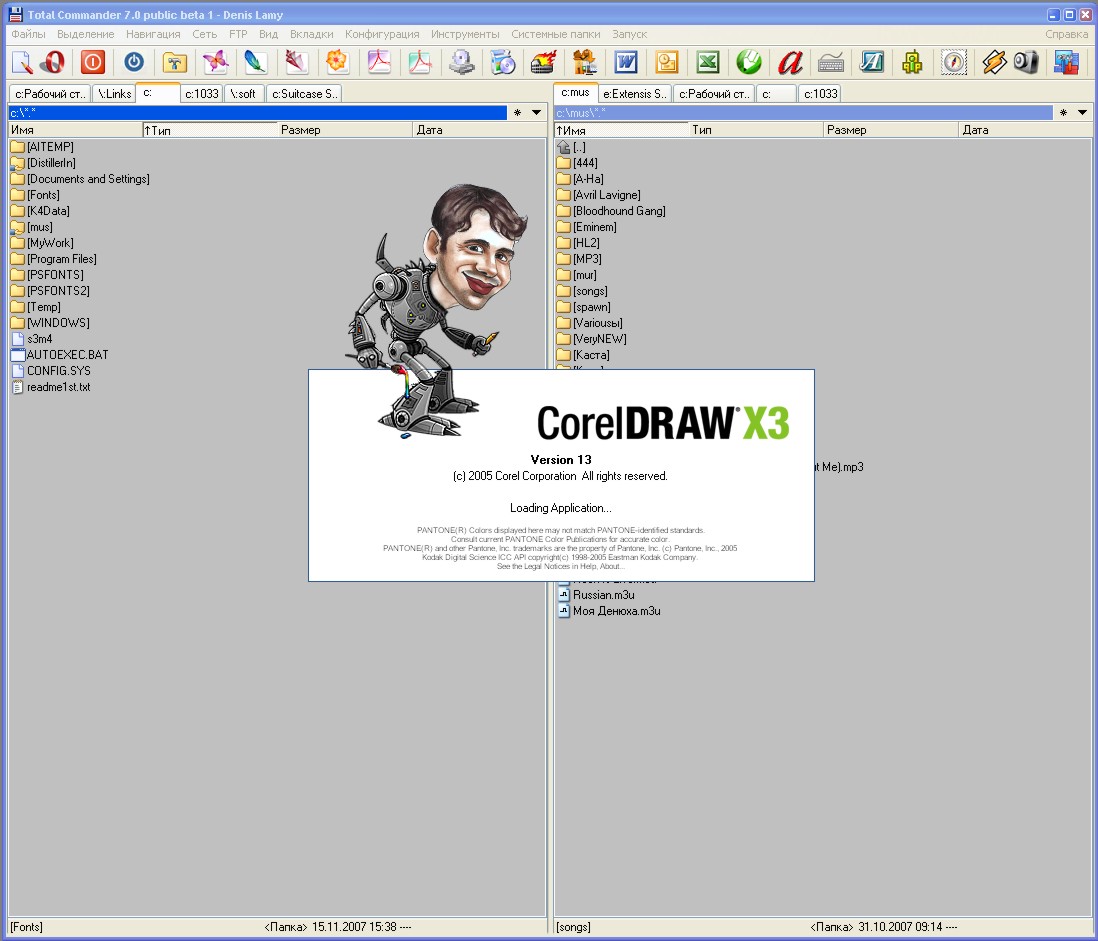Viewport: 1098px width, 941px height.
Task: Click the yellow figure icon in toolbar
Action: pos(912,62)
